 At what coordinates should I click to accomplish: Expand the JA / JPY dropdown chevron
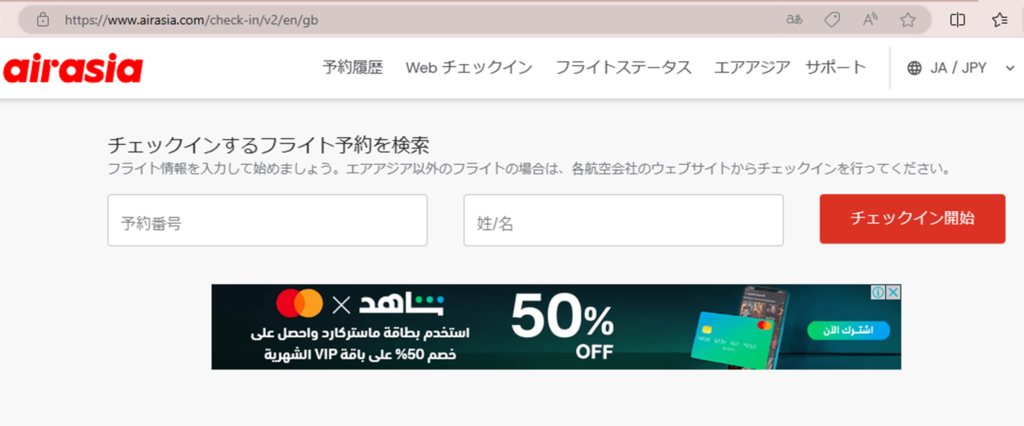coord(1010,68)
